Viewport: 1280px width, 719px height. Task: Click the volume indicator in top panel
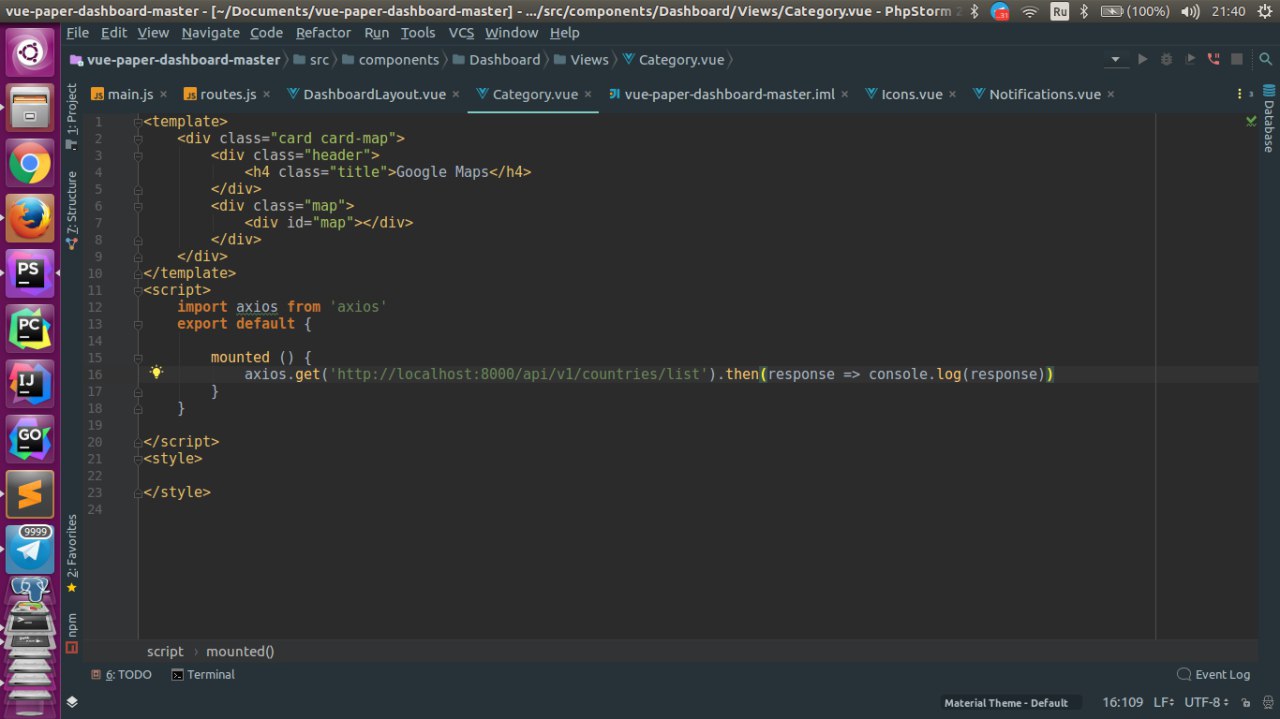pos(1189,11)
